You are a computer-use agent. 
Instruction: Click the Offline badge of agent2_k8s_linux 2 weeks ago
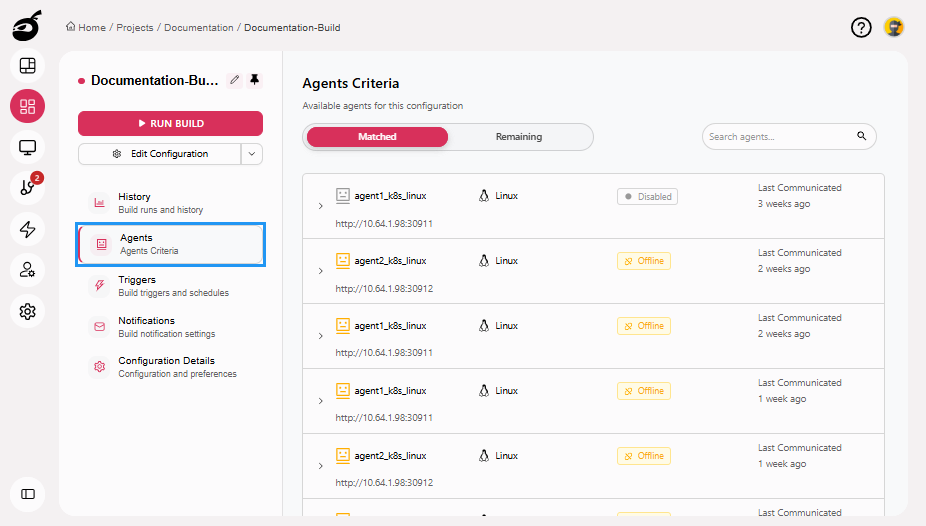click(644, 261)
